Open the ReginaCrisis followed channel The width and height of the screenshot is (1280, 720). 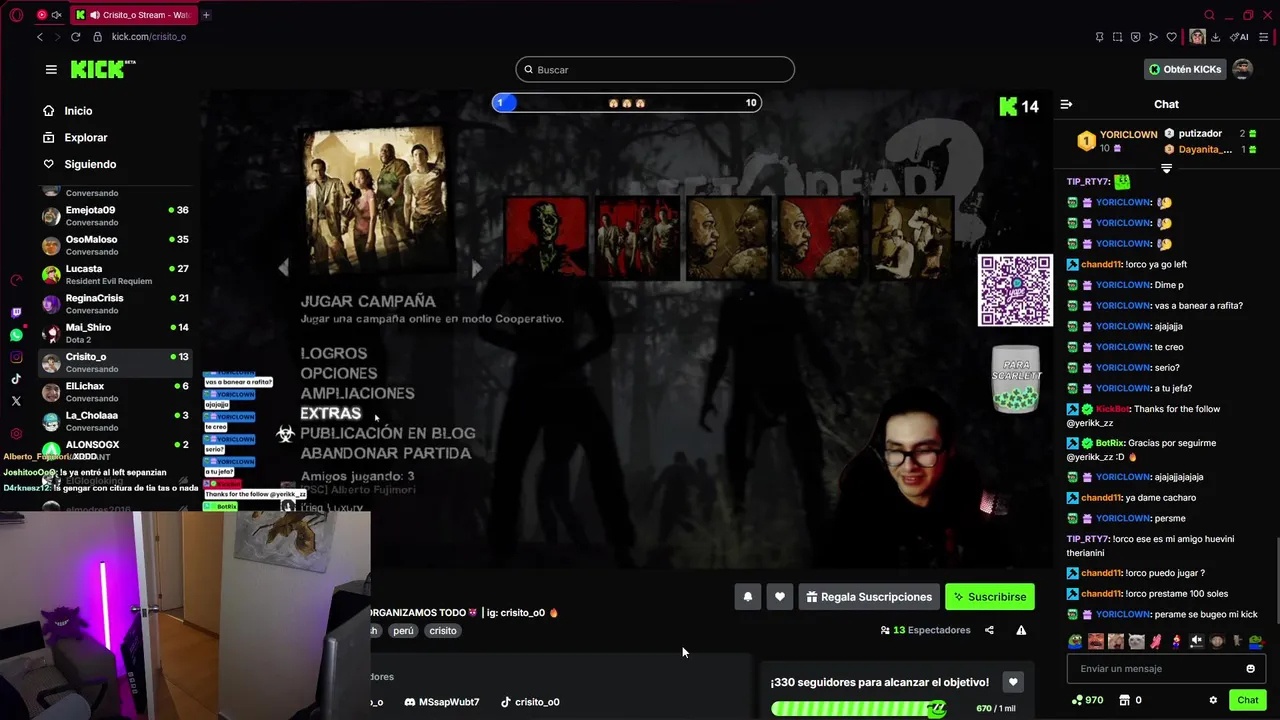[114, 303]
